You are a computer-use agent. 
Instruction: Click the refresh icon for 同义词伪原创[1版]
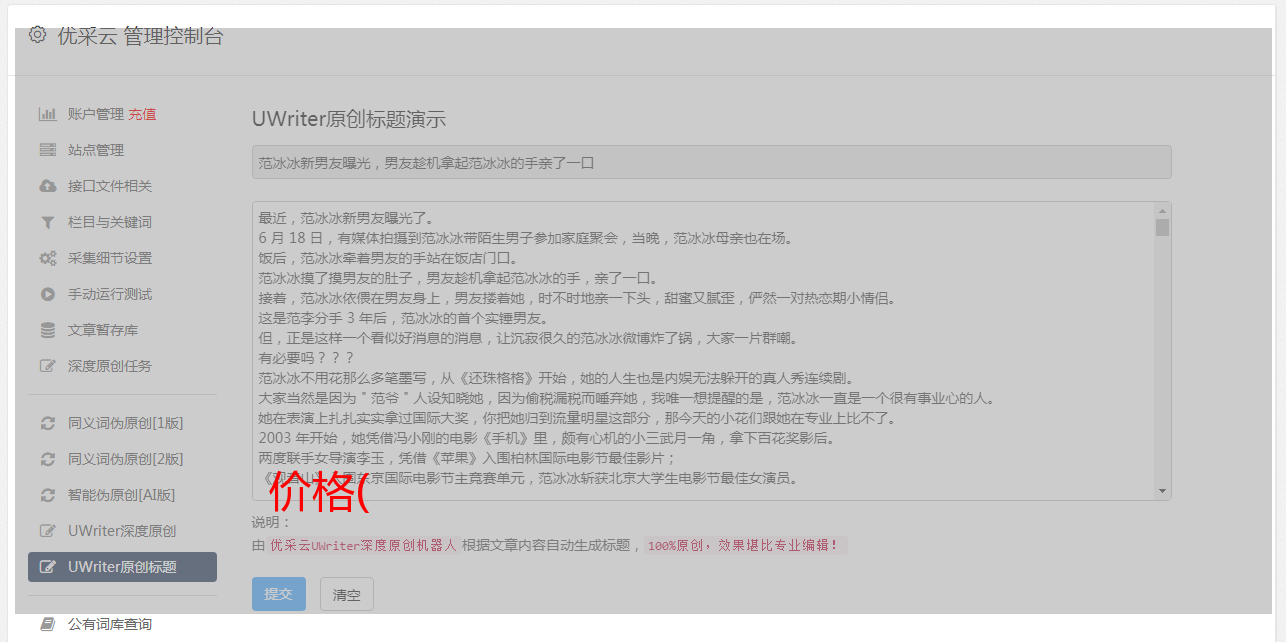click(x=47, y=423)
